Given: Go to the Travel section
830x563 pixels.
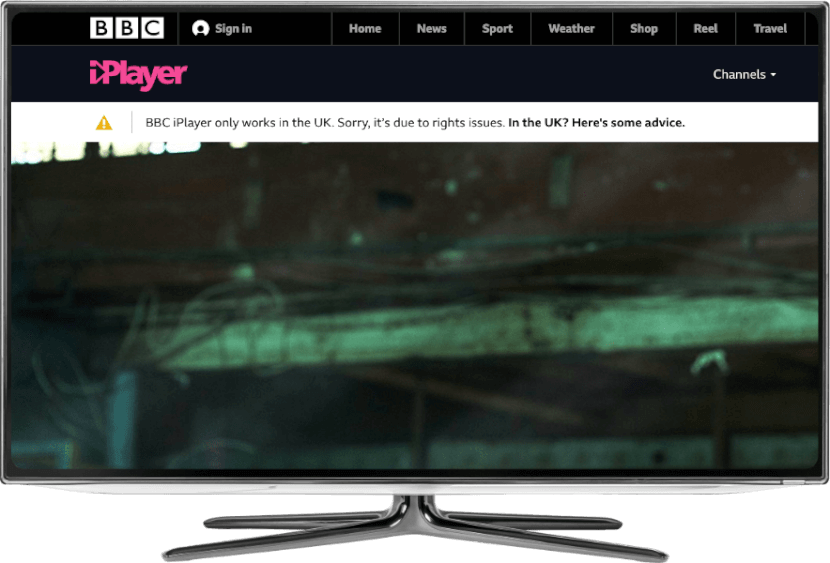Looking at the screenshot, I should (x=770, y=29).
